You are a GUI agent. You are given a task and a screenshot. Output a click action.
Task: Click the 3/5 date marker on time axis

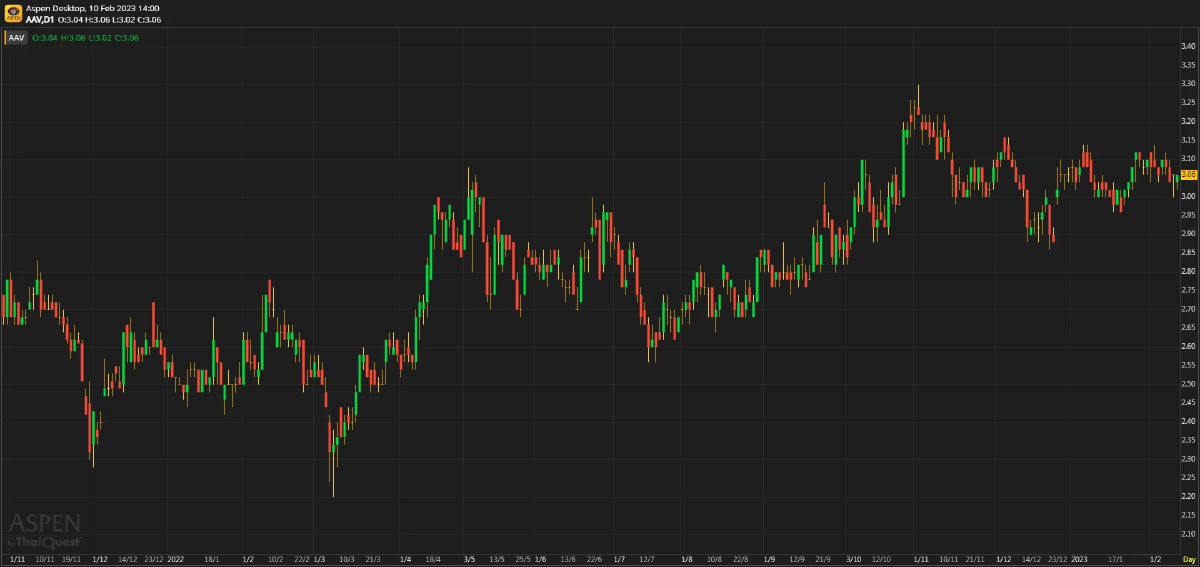[470, 558]
